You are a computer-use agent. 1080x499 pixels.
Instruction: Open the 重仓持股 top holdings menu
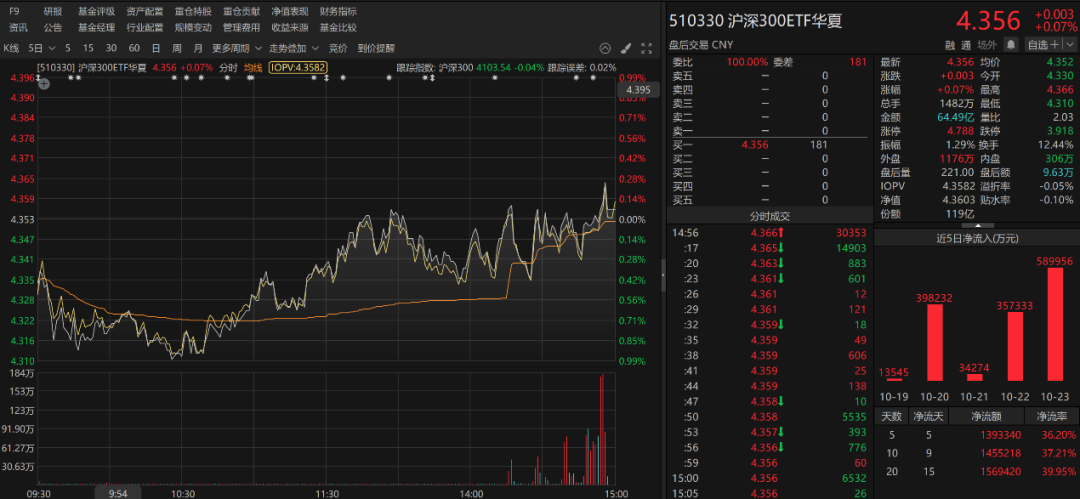pos(193,12)
